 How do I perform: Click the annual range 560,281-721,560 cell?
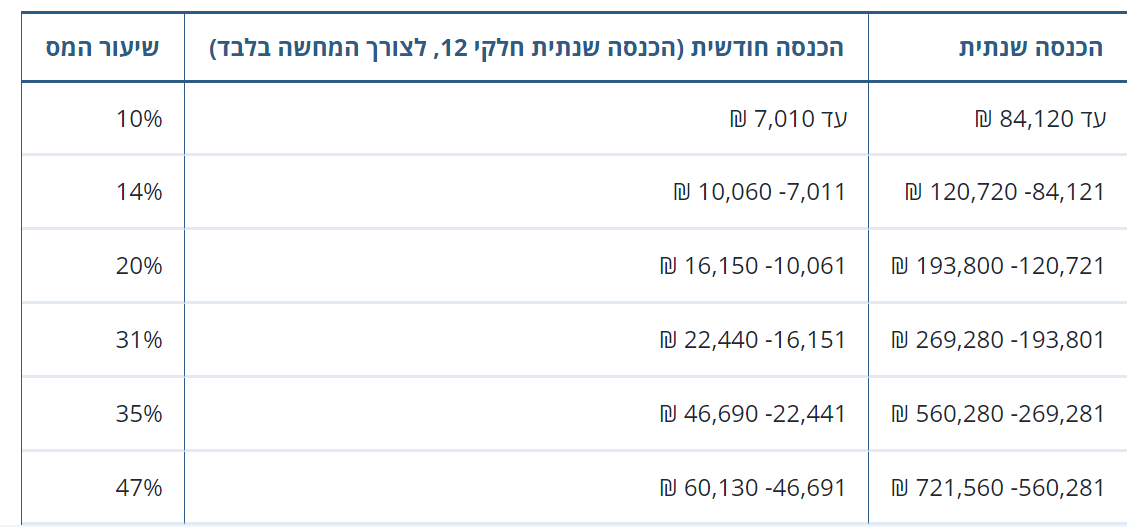click(x=998, y=487)
